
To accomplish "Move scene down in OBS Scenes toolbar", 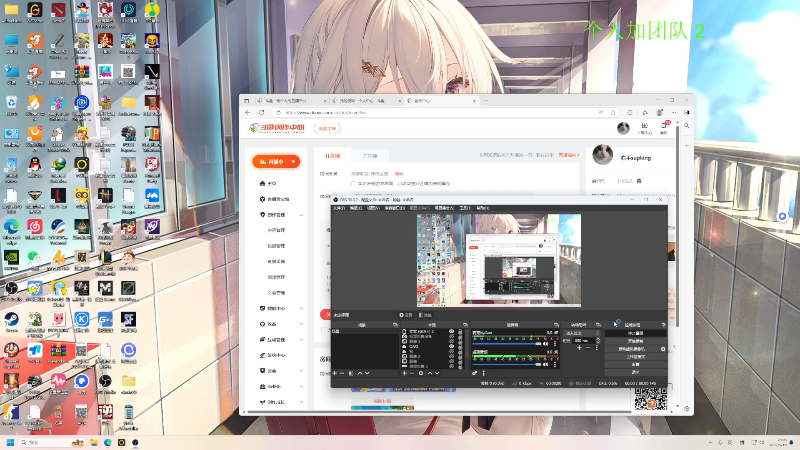I will point(367,373).
